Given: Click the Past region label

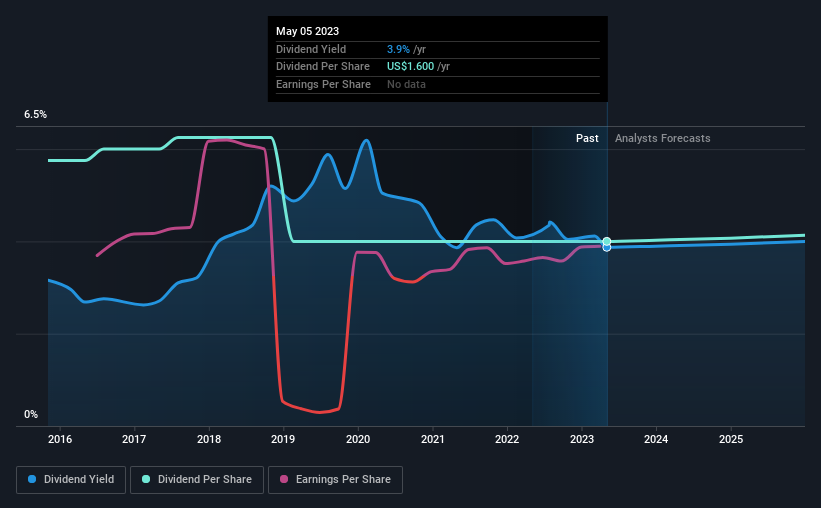Looking at the screenshot, I should (x=587, y=138).
